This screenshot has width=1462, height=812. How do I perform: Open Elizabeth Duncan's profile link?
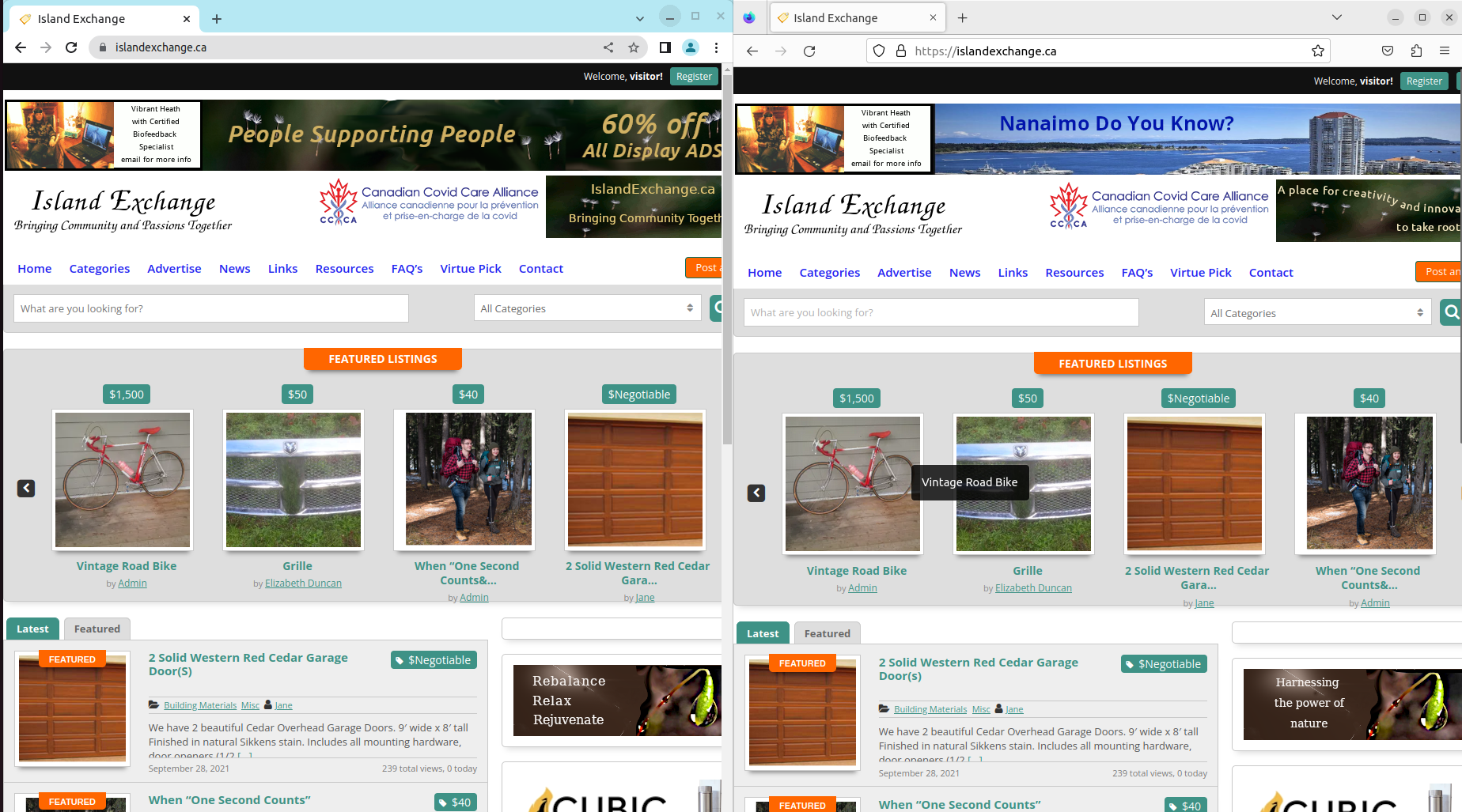[x=303, y=583]
